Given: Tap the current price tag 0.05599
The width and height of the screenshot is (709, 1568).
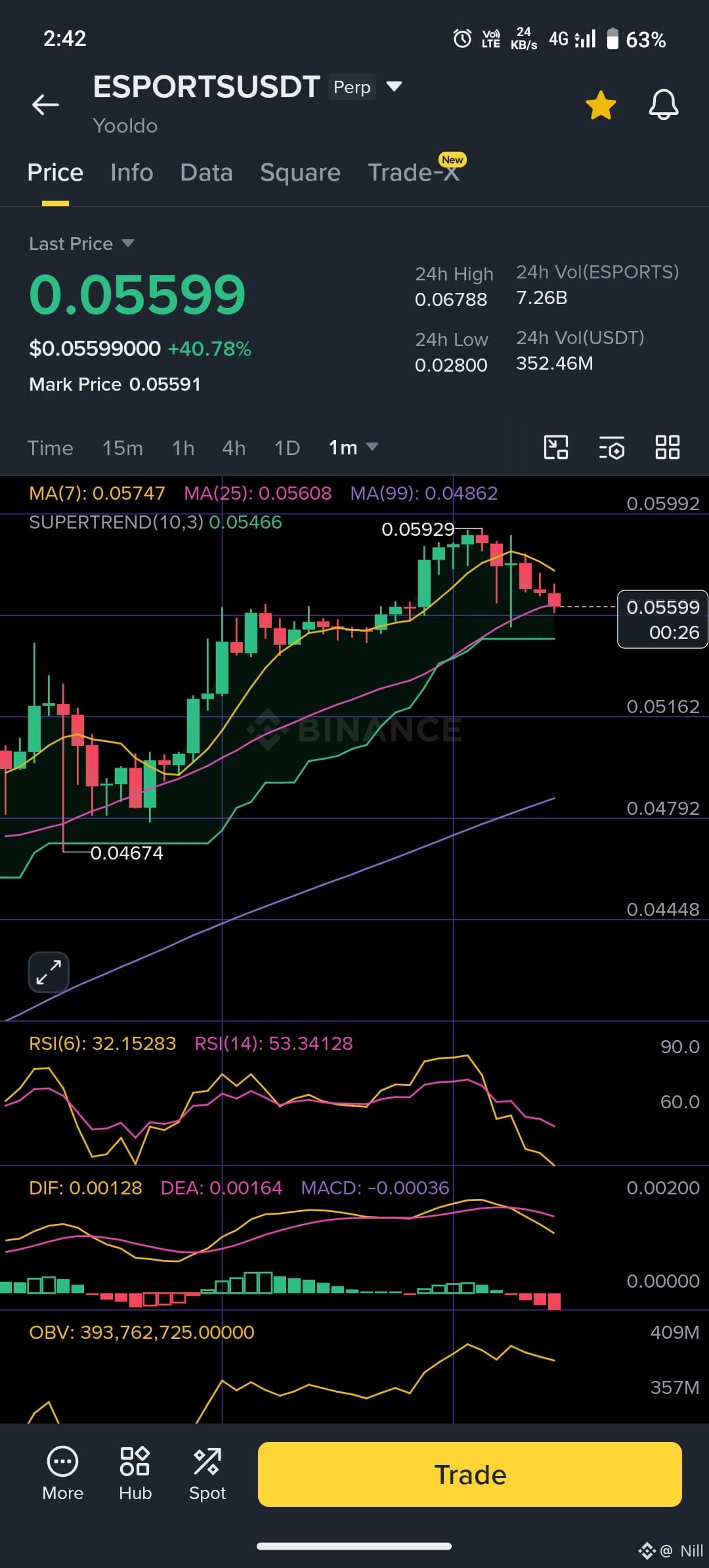Looking at the screenshot, I should click(x=662, y=619).
